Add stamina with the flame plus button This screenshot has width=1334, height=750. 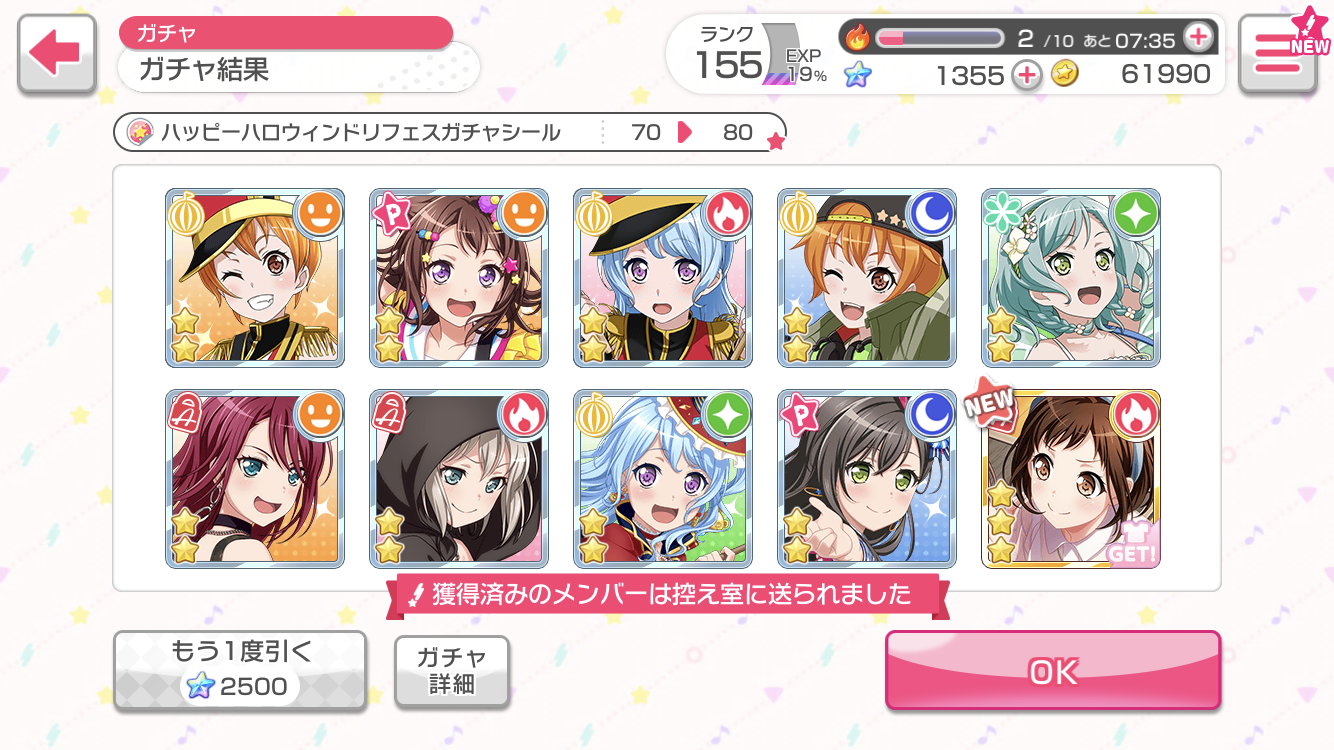(x=1197, y=38)
